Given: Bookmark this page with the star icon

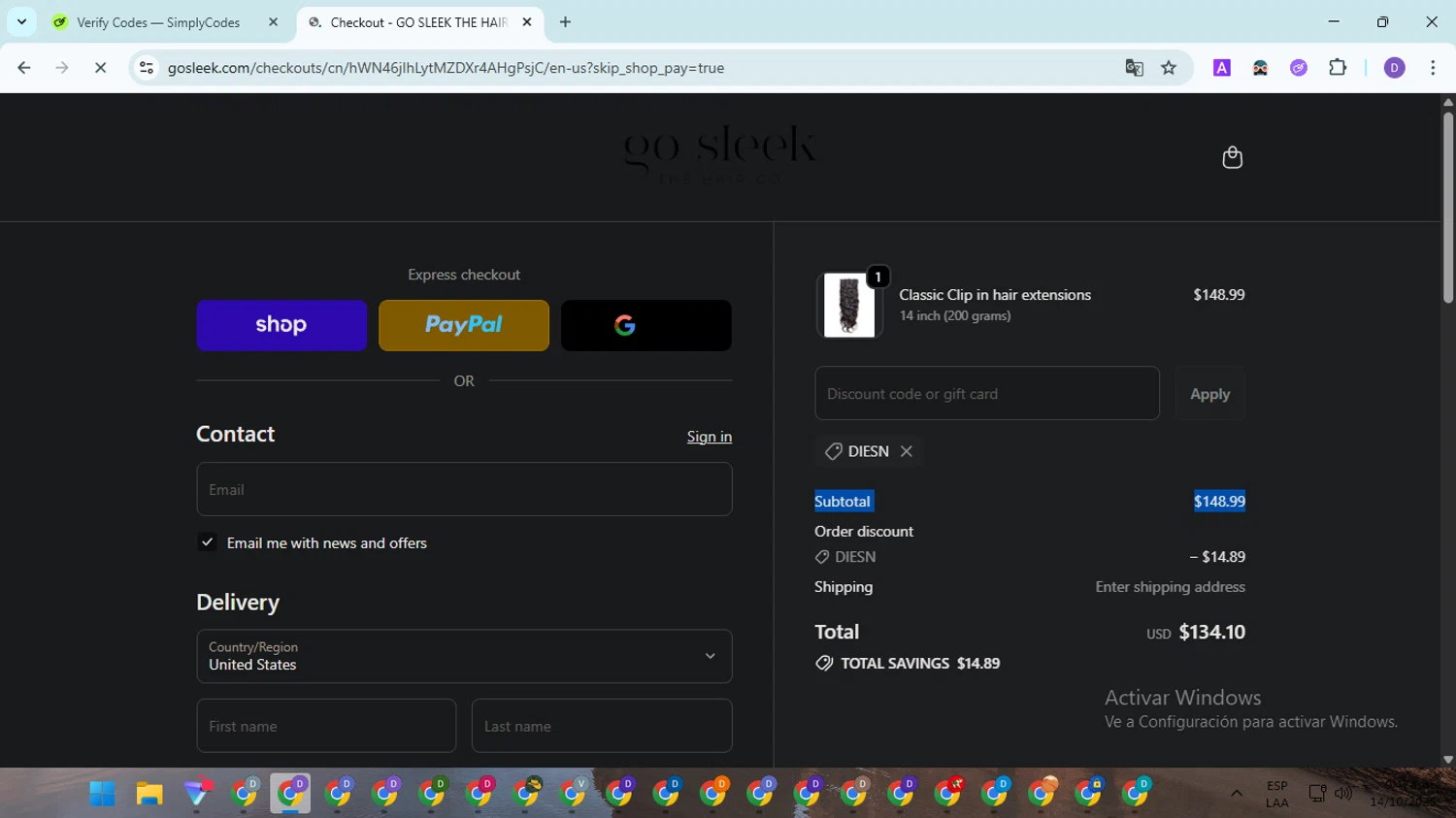Looking at the screenshot, I should 1169,68.
